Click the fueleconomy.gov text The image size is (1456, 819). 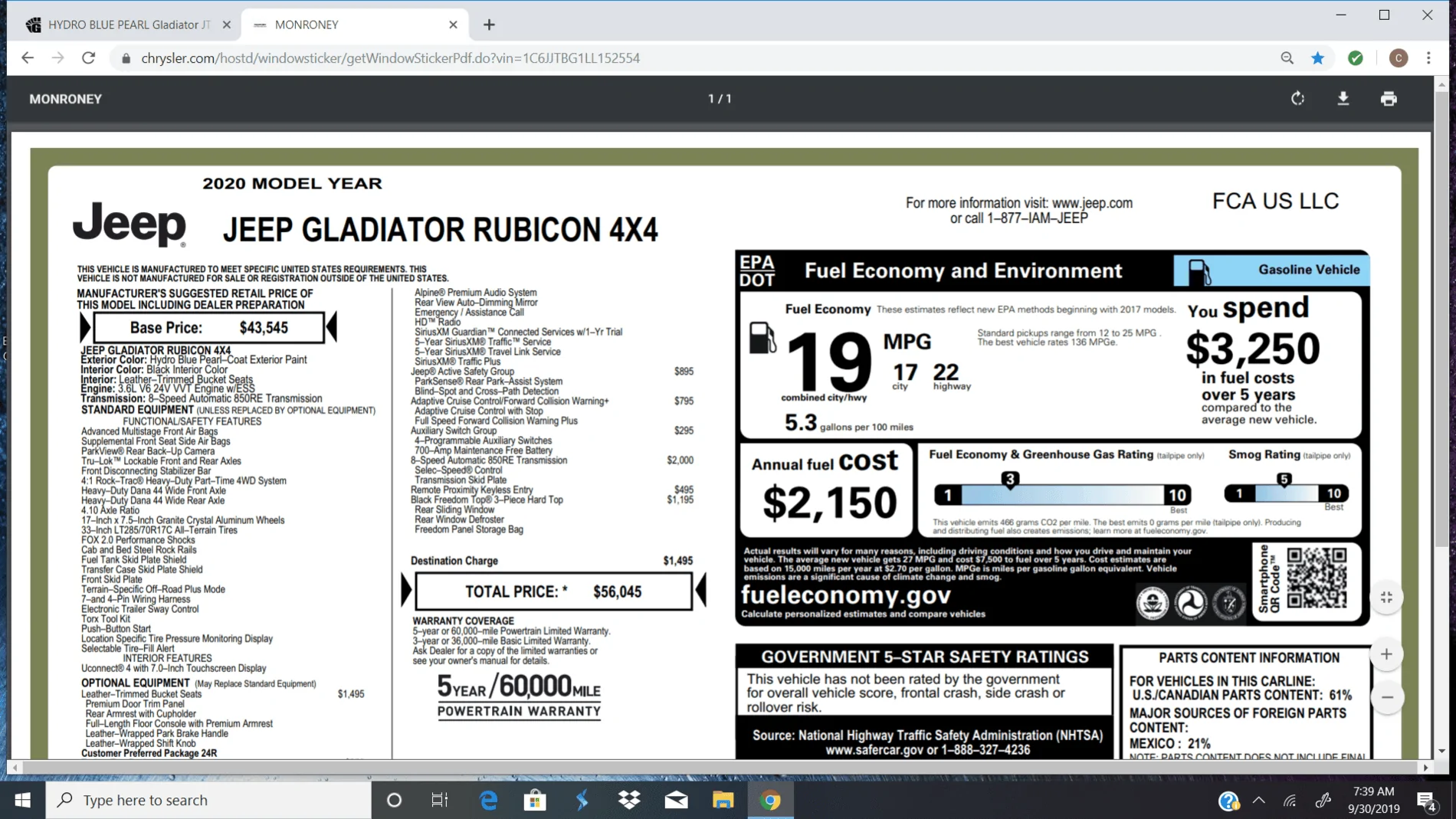click(846, 595)
